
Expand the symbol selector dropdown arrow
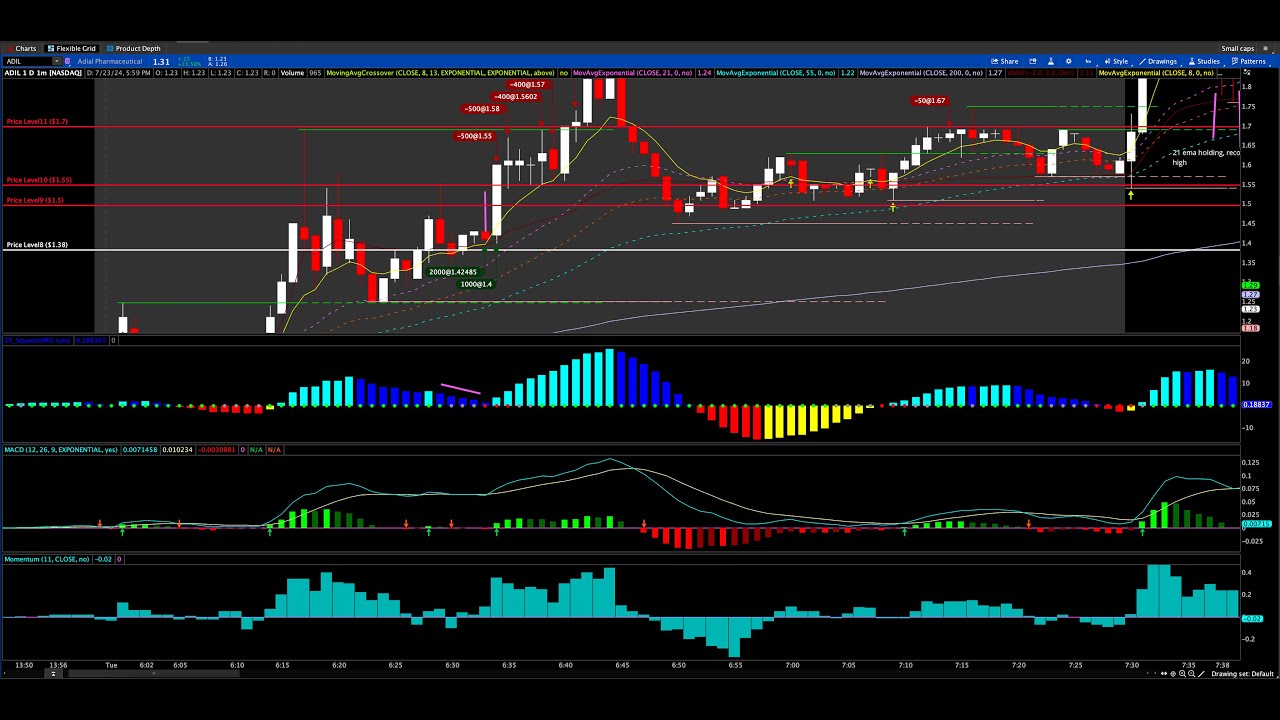[x=57, y=62]
